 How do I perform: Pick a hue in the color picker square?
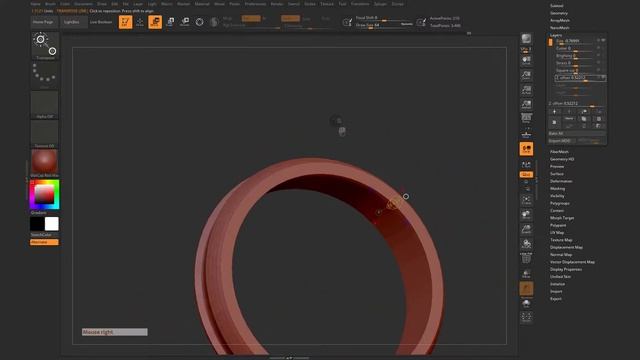44,194
